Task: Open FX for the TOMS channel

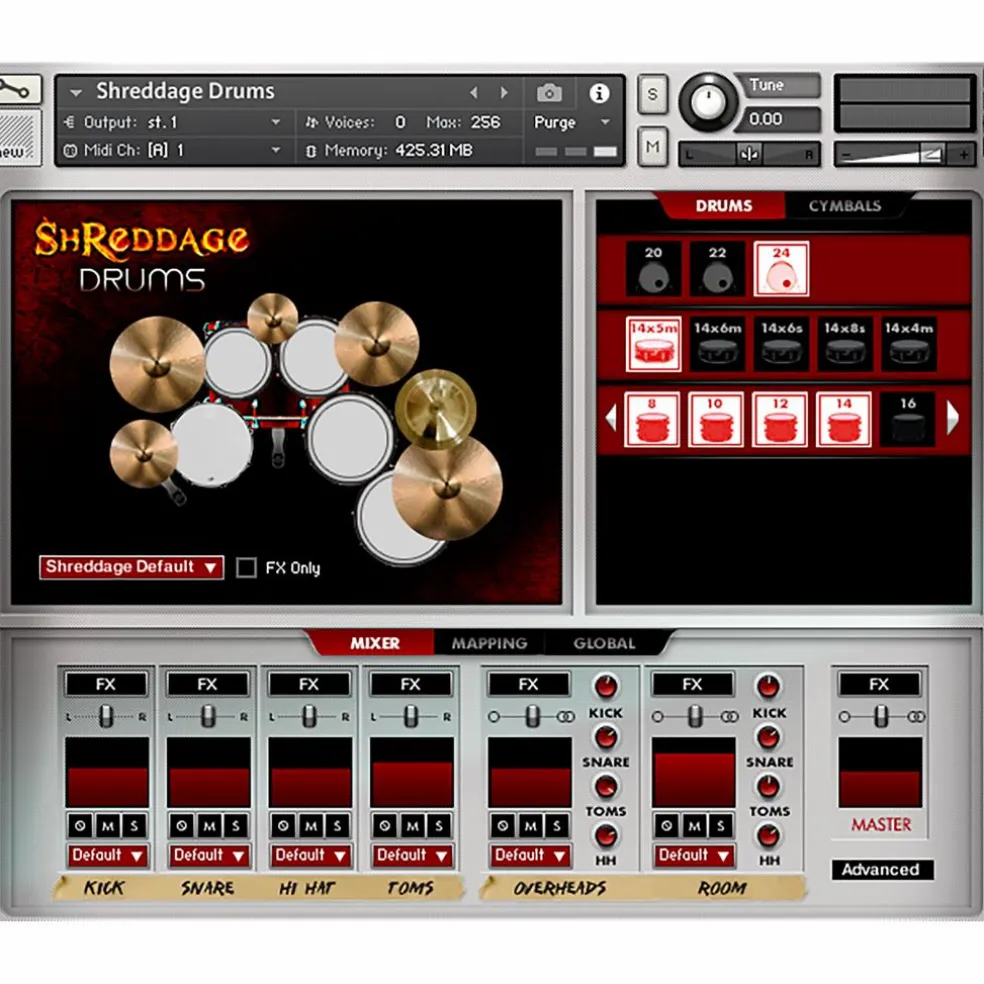Action: click(x=411, y=684)
